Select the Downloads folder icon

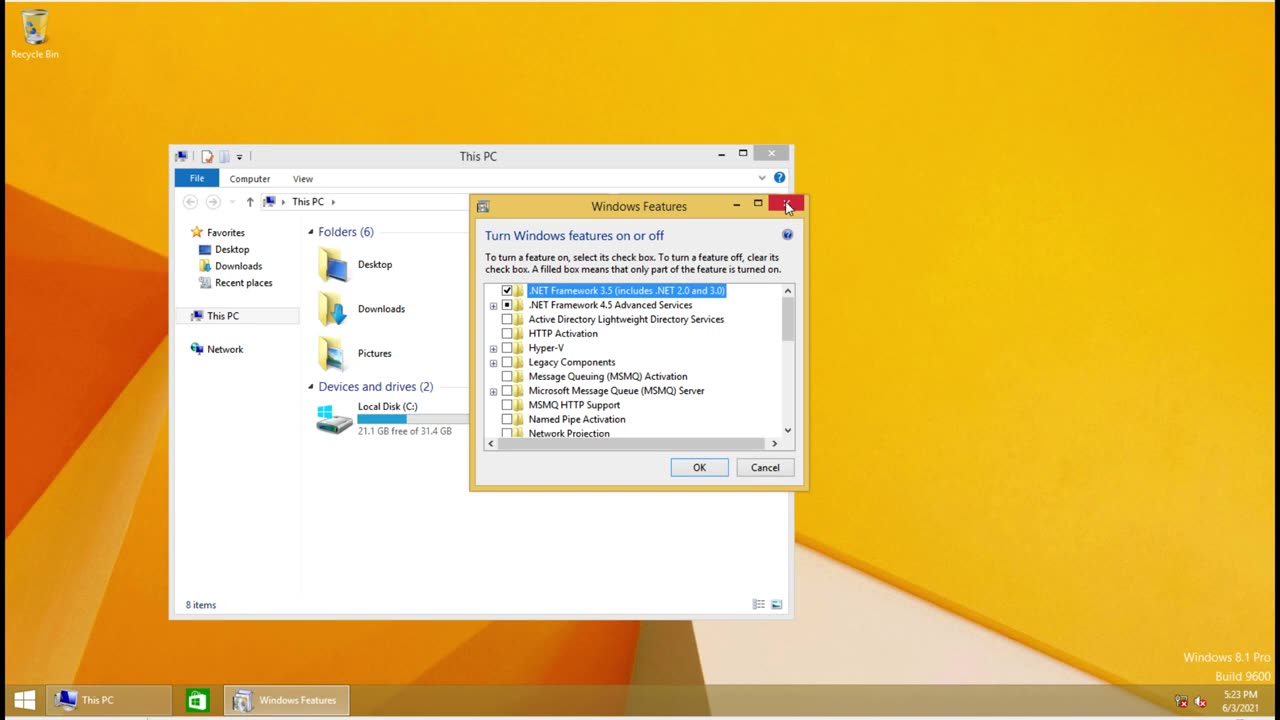click(x=333, y=309)
